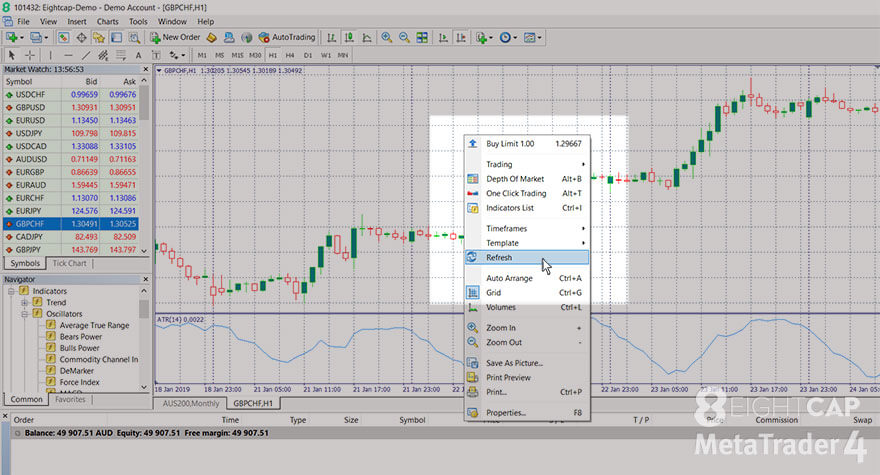Open Data Window crosshair-target icon
The width and height of the screenshot is (880, 475).
point(81,38)
